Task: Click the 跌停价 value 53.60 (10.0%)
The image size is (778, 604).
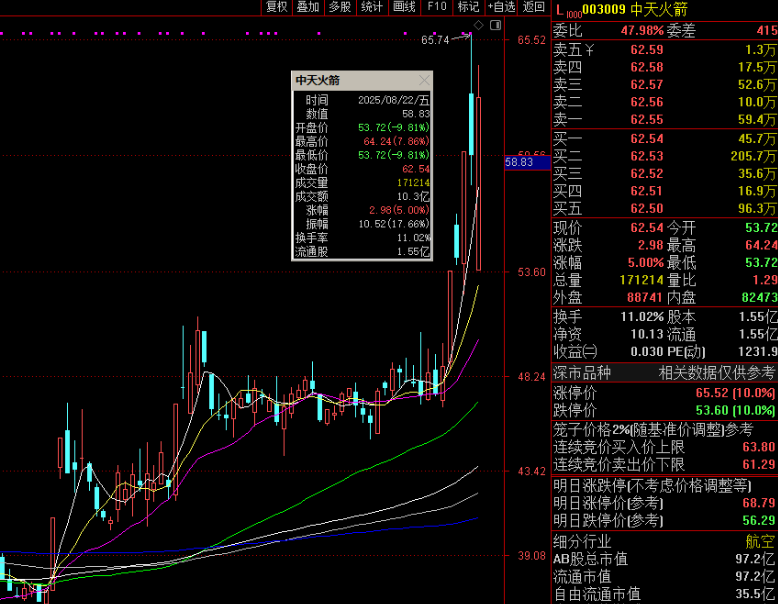Action: [735, 410]
